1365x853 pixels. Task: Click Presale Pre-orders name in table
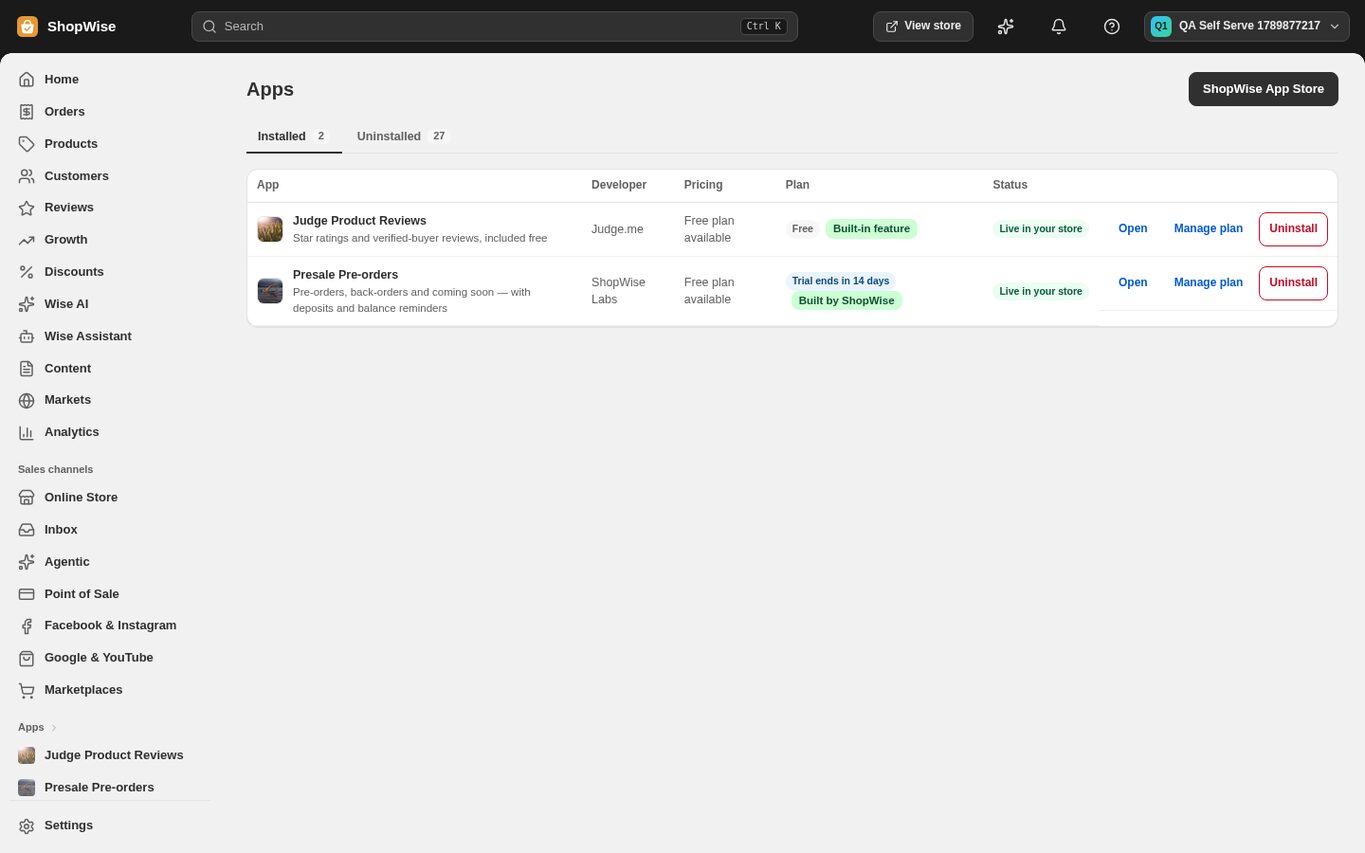345,275
